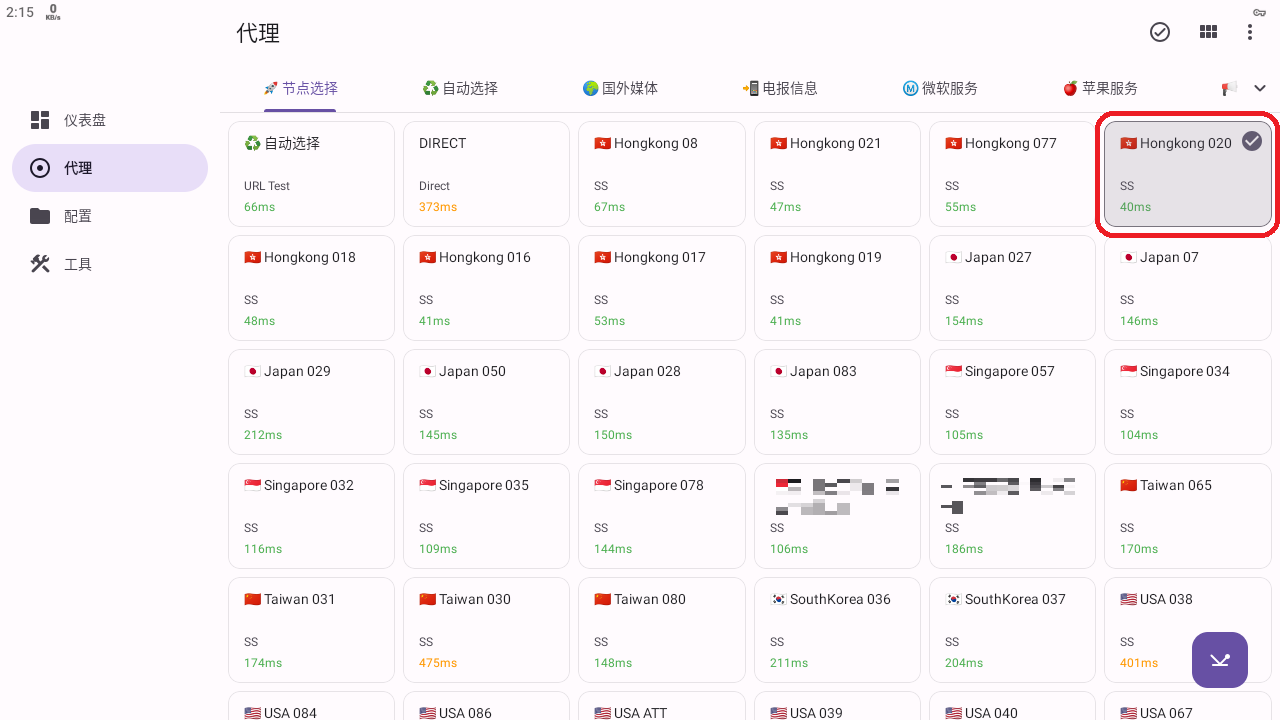Tap the VPN key status icon

click(1259, 12)
